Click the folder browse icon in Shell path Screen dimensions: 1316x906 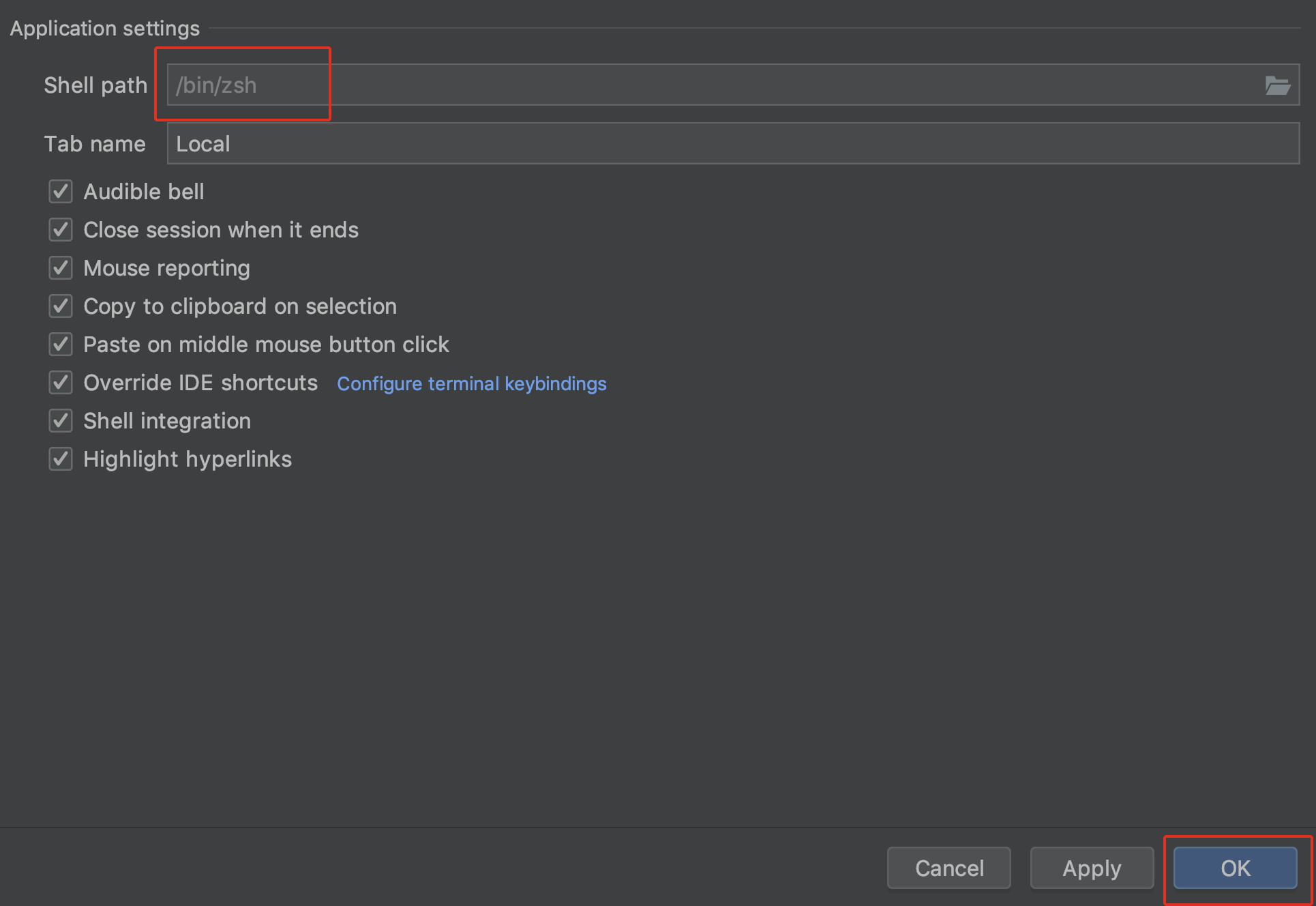click(1277, 85)
